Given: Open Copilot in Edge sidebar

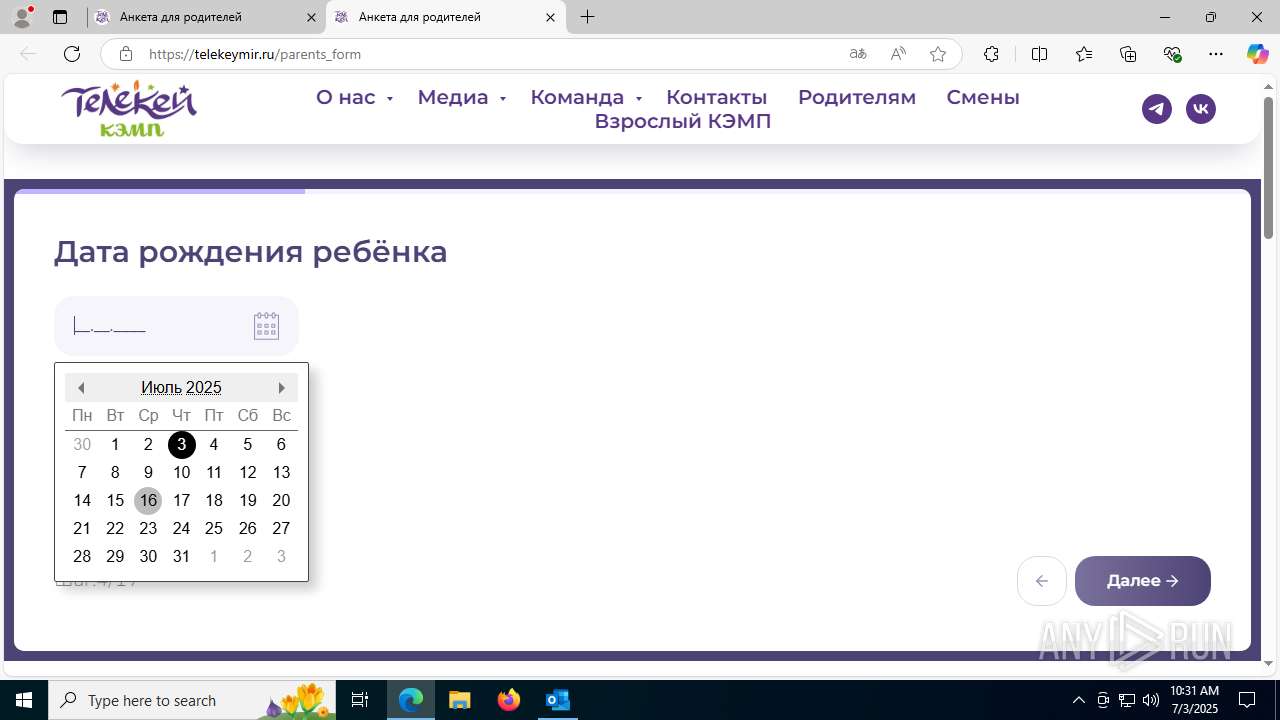Looking at the screenshot, I should (x=1257, y=54).
